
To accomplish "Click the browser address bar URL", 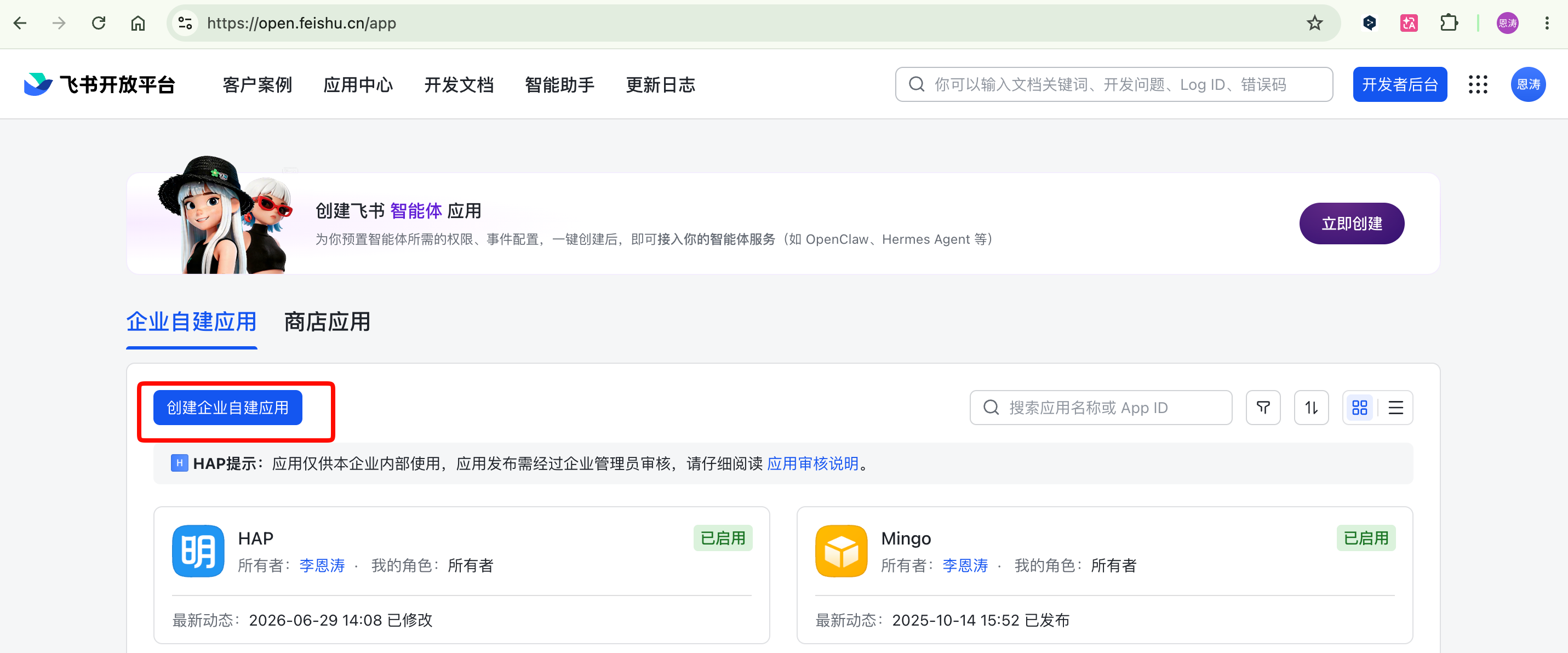I will pyautogui.click(x=301, y=23).
